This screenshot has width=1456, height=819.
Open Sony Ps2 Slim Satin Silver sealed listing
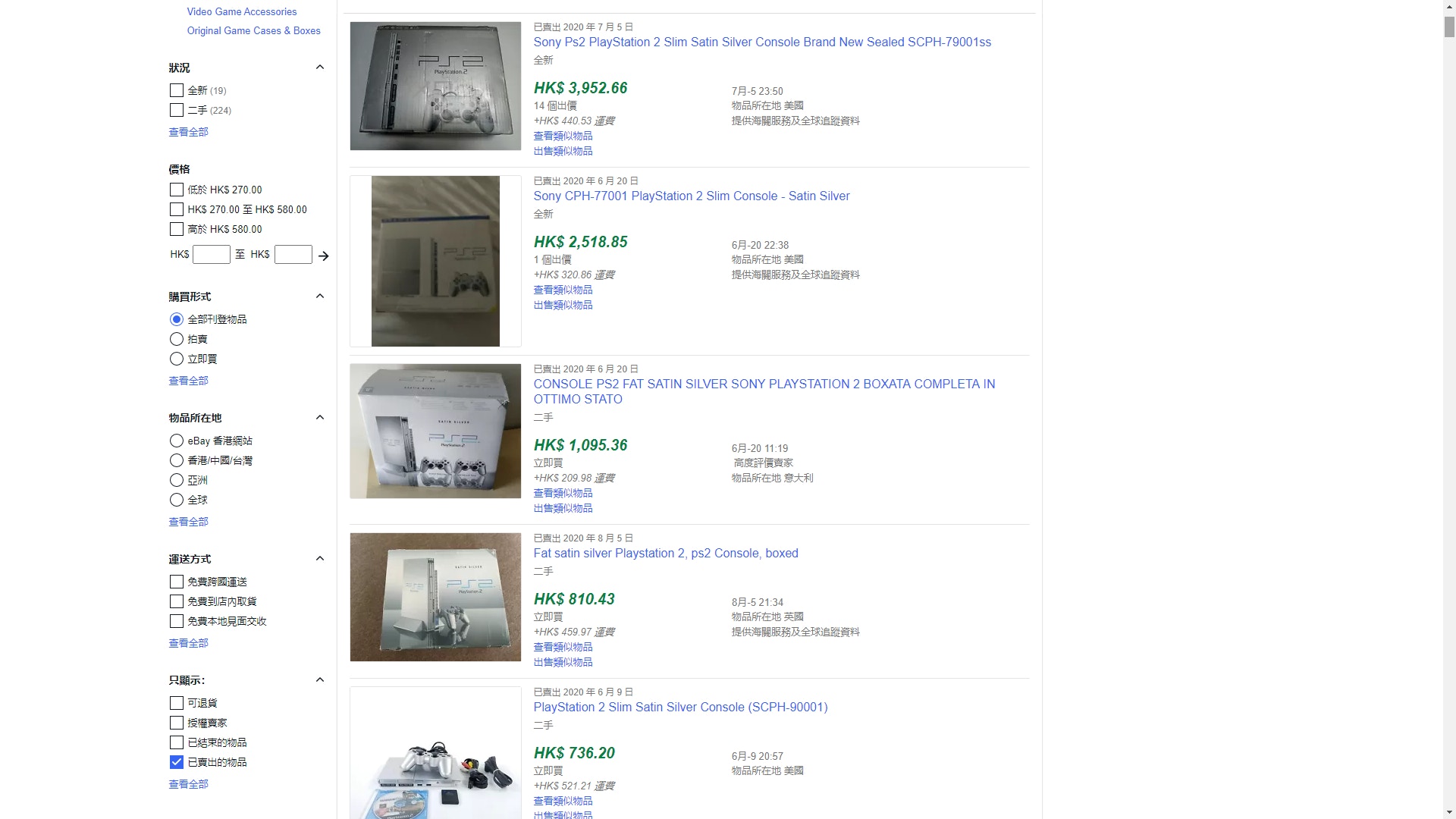point(762,42)
